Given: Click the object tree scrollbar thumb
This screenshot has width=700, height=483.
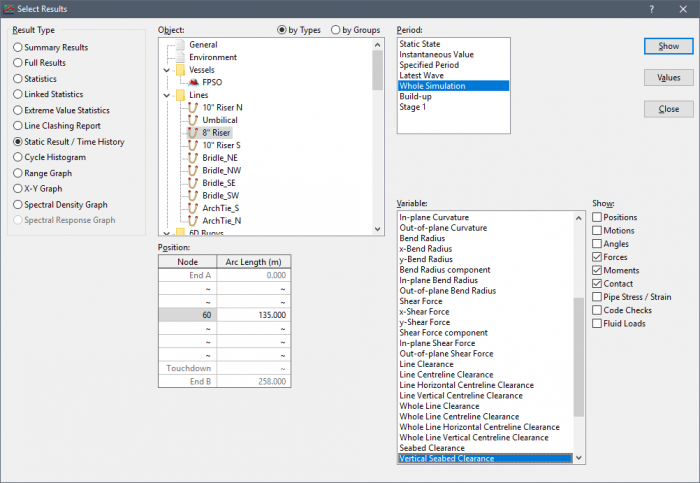Looking at the screenshot, I should 377,70.
